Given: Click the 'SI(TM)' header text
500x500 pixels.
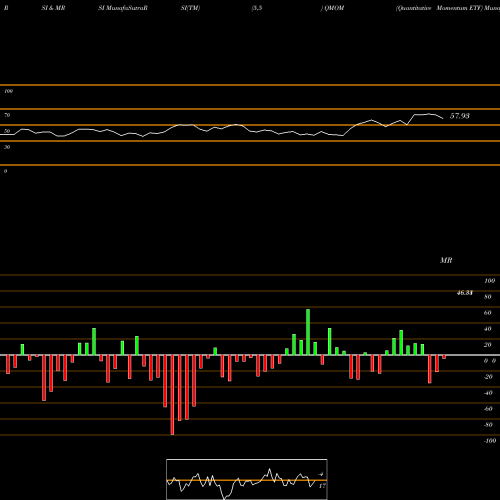Looking at the screenshot, I should (190, 8).
